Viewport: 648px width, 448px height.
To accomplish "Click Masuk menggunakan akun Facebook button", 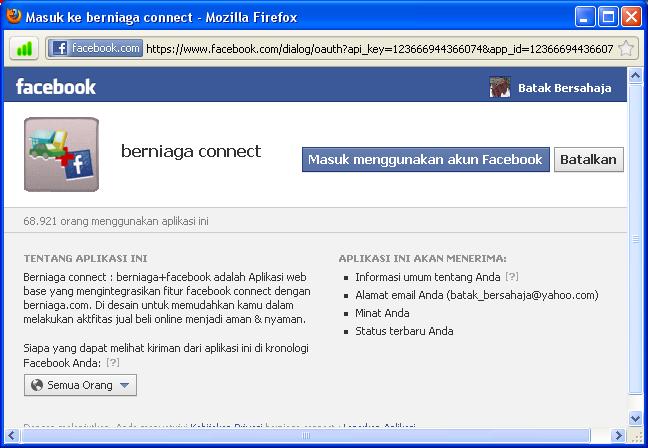I will [x=426, y=160].
